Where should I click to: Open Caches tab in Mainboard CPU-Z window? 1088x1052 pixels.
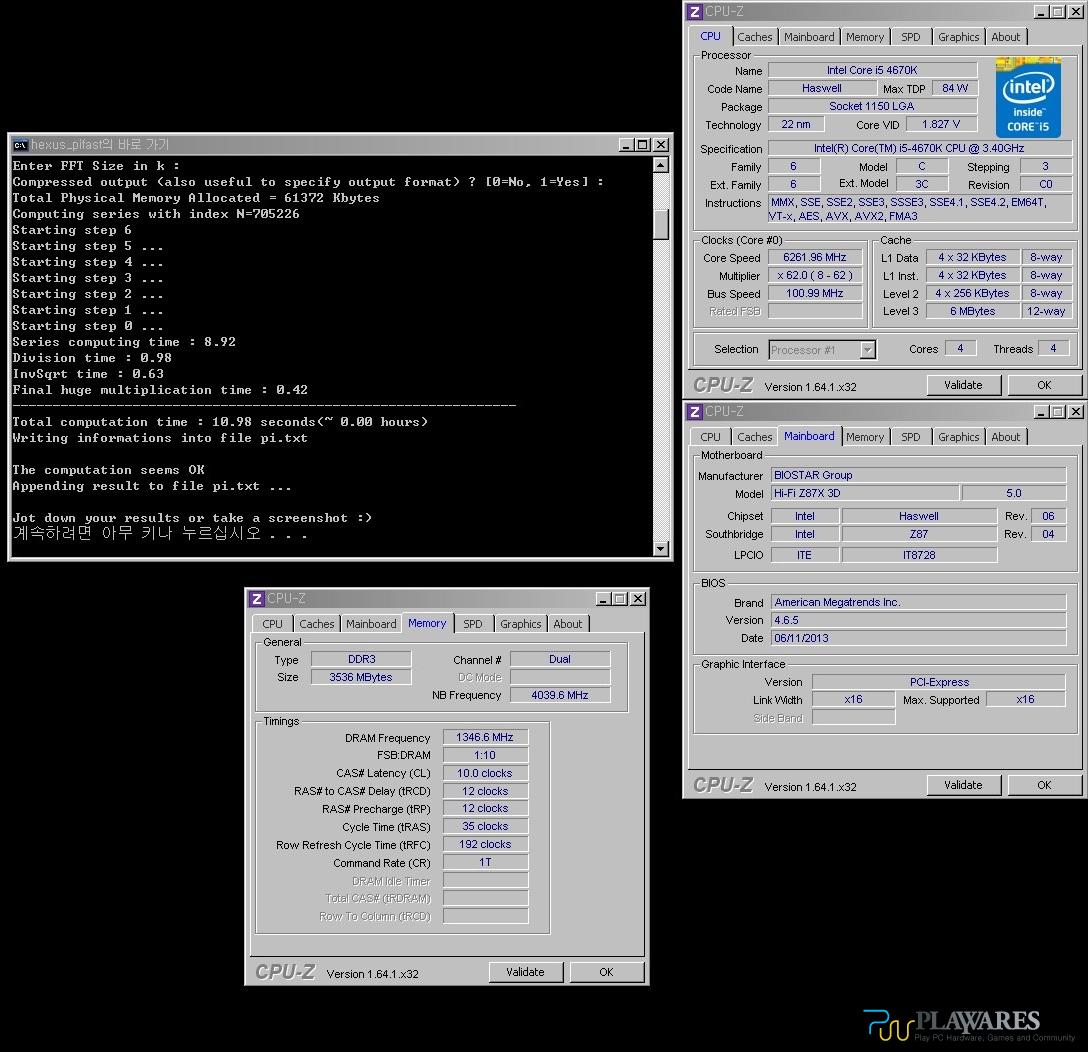tap(754, 437)
